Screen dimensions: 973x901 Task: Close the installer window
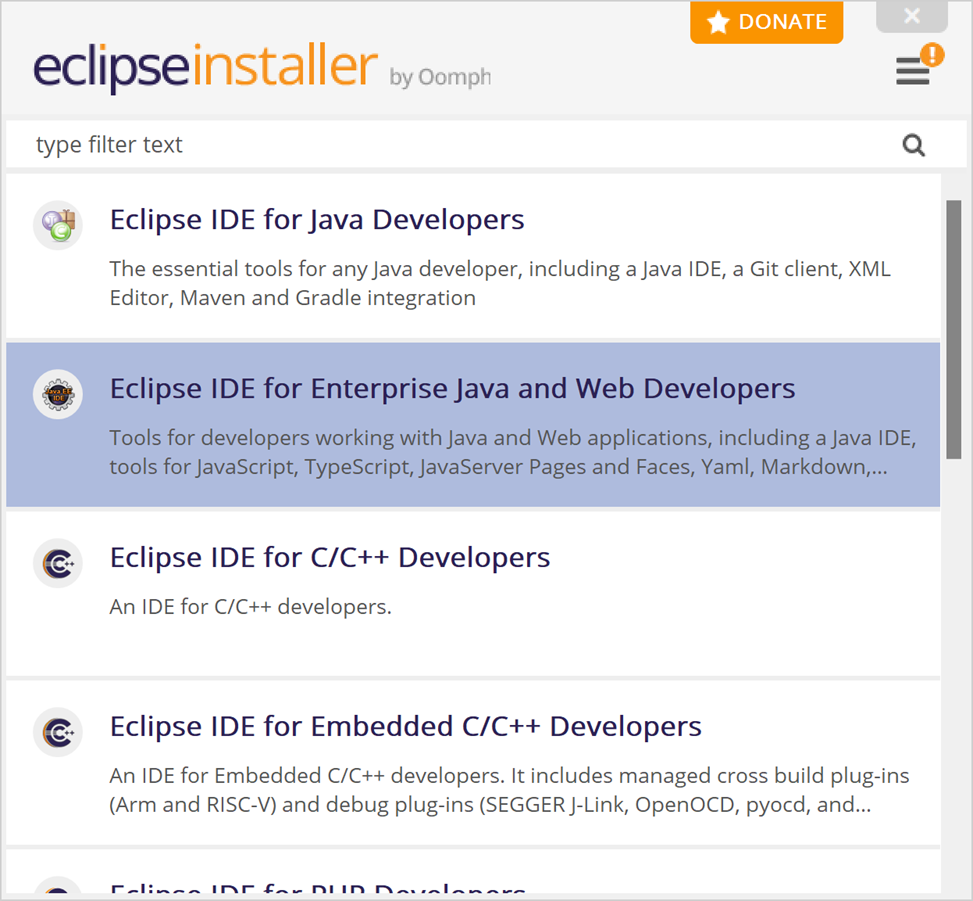(x=912, y=16)
